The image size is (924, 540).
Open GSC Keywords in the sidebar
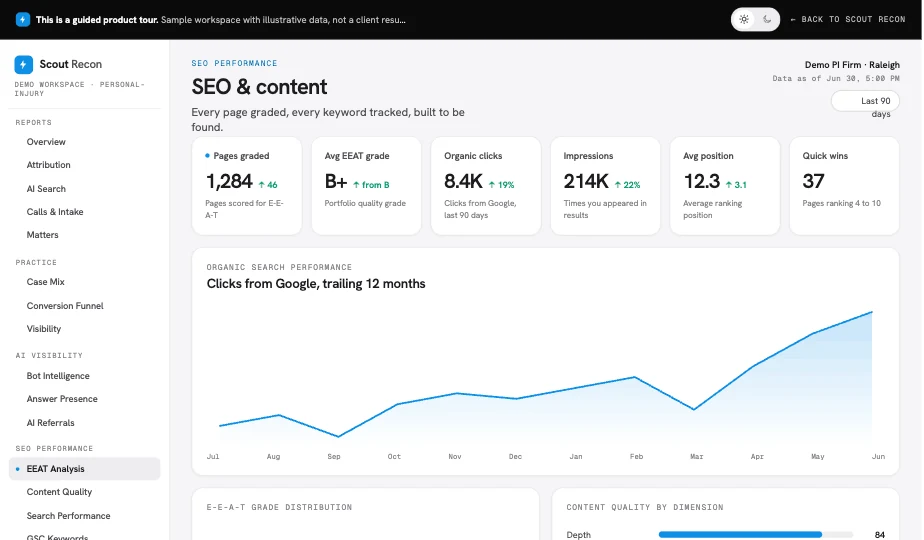(57, 536)
